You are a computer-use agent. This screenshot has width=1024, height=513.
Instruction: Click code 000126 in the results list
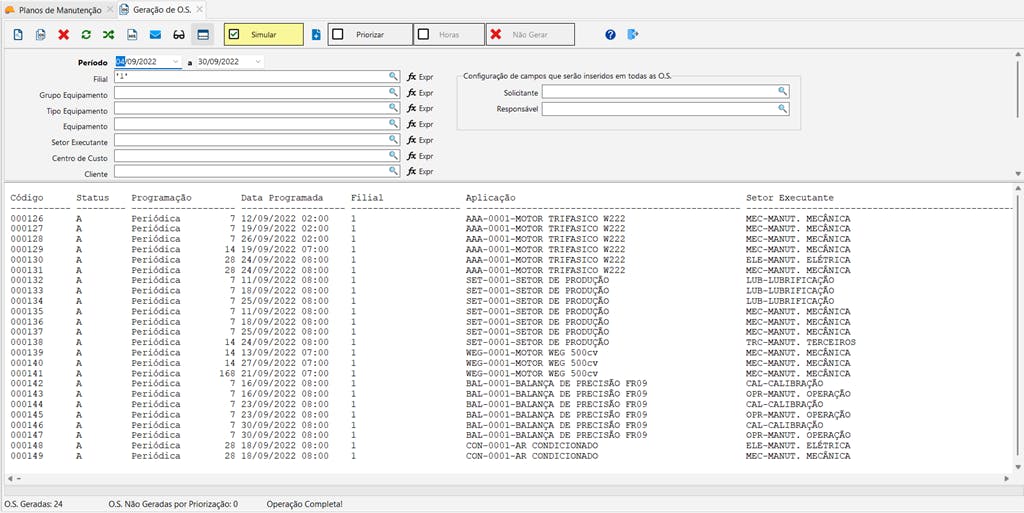click(27, 219)
